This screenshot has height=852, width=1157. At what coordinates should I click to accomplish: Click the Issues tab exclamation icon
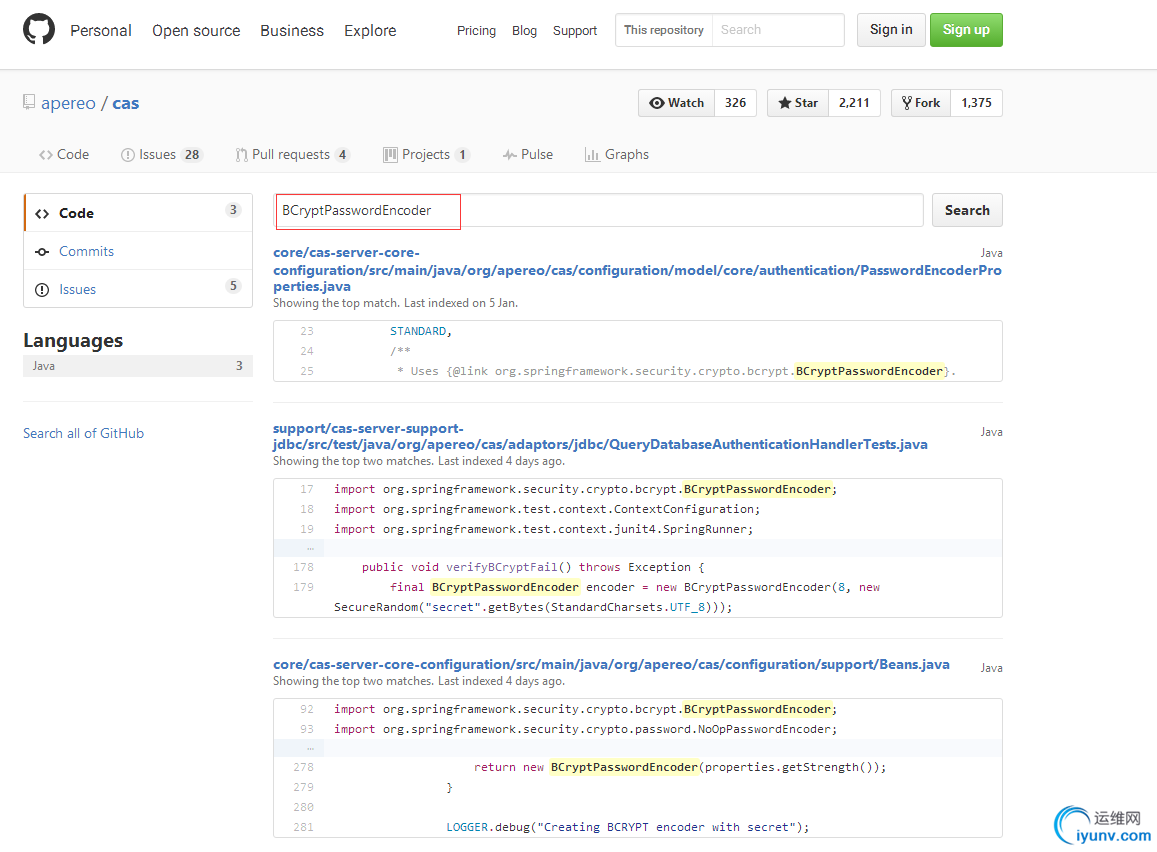[128, 155]
